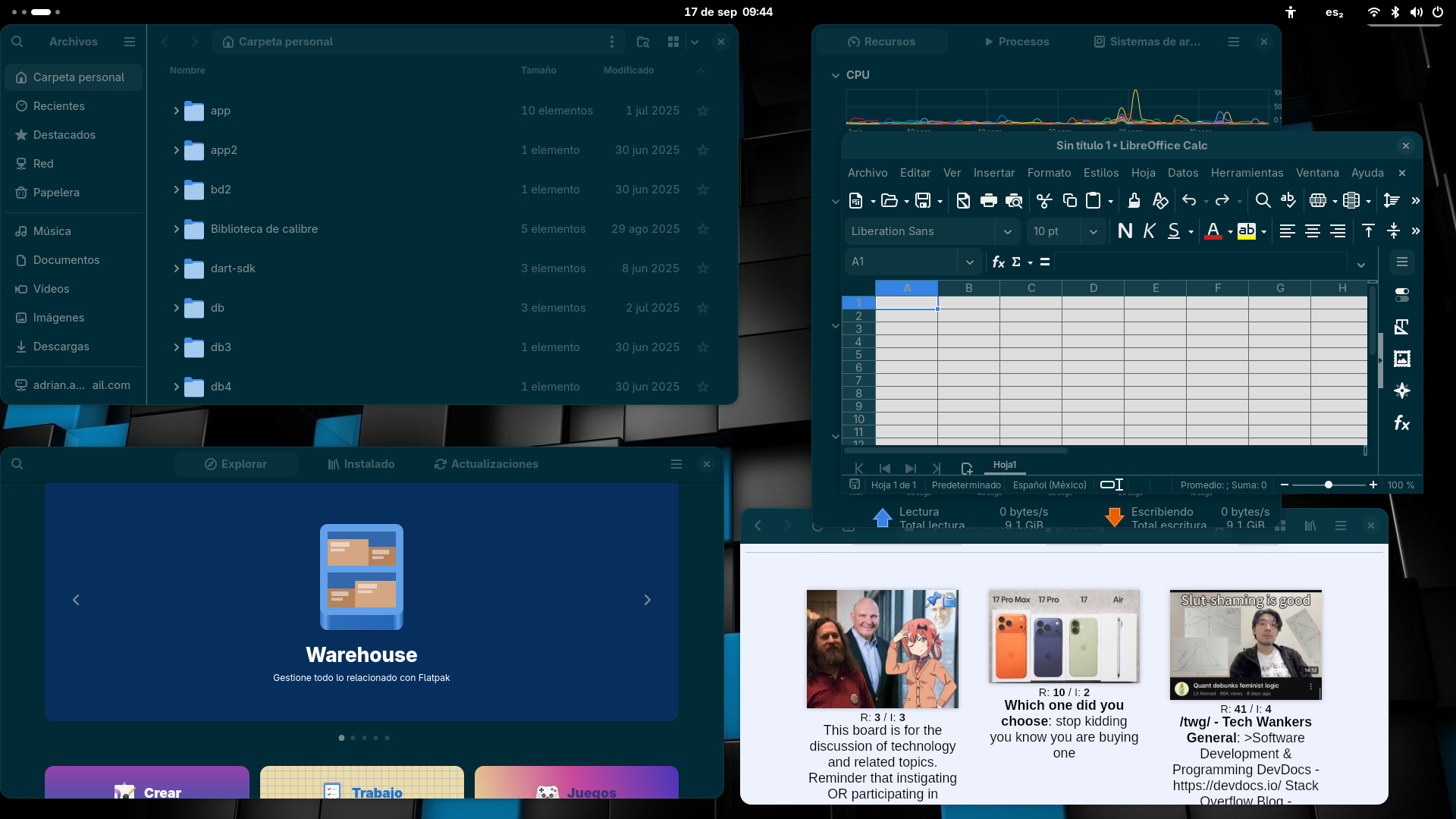Open Papelera in Archivos sidebar
The height and width of the screenshot is (819, 1456).
coord(74,193)
